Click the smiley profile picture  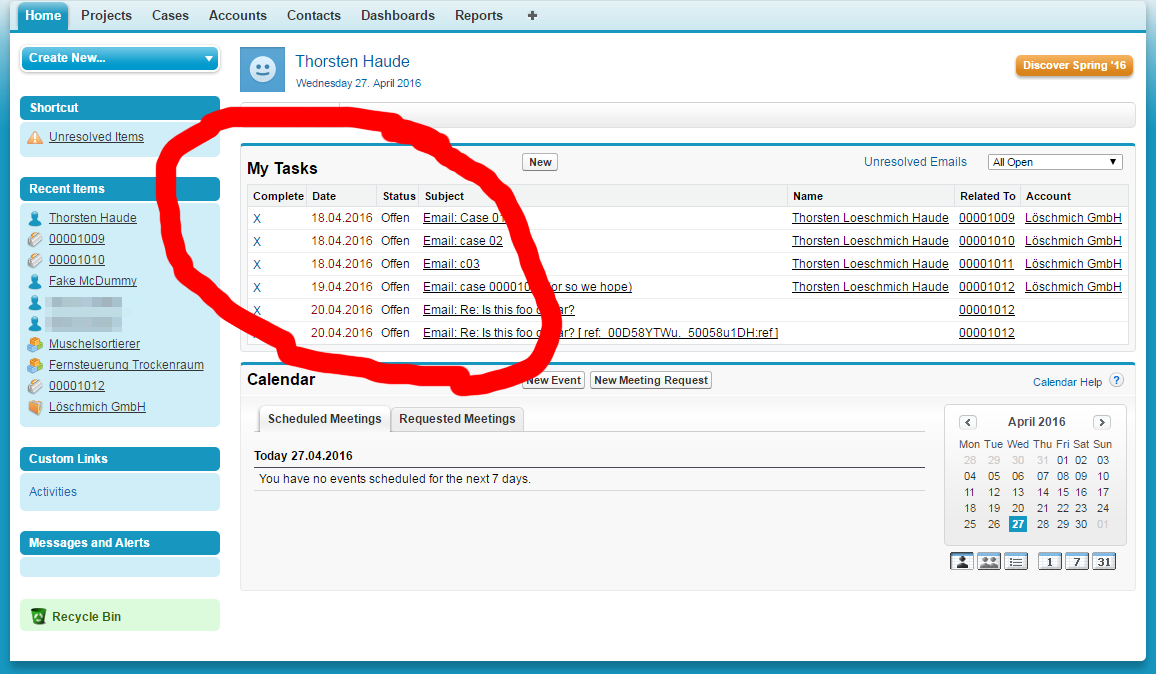tap(262, 69)
